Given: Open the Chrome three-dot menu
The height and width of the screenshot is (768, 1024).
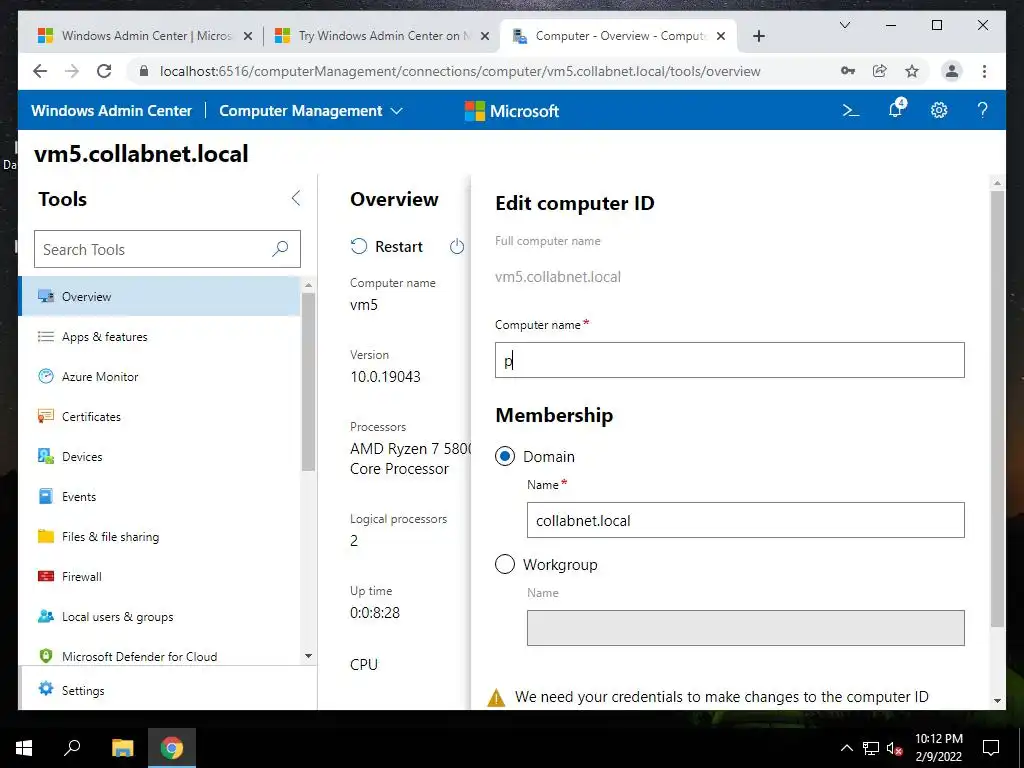Looking at the screenshot, I should (984, 71).
